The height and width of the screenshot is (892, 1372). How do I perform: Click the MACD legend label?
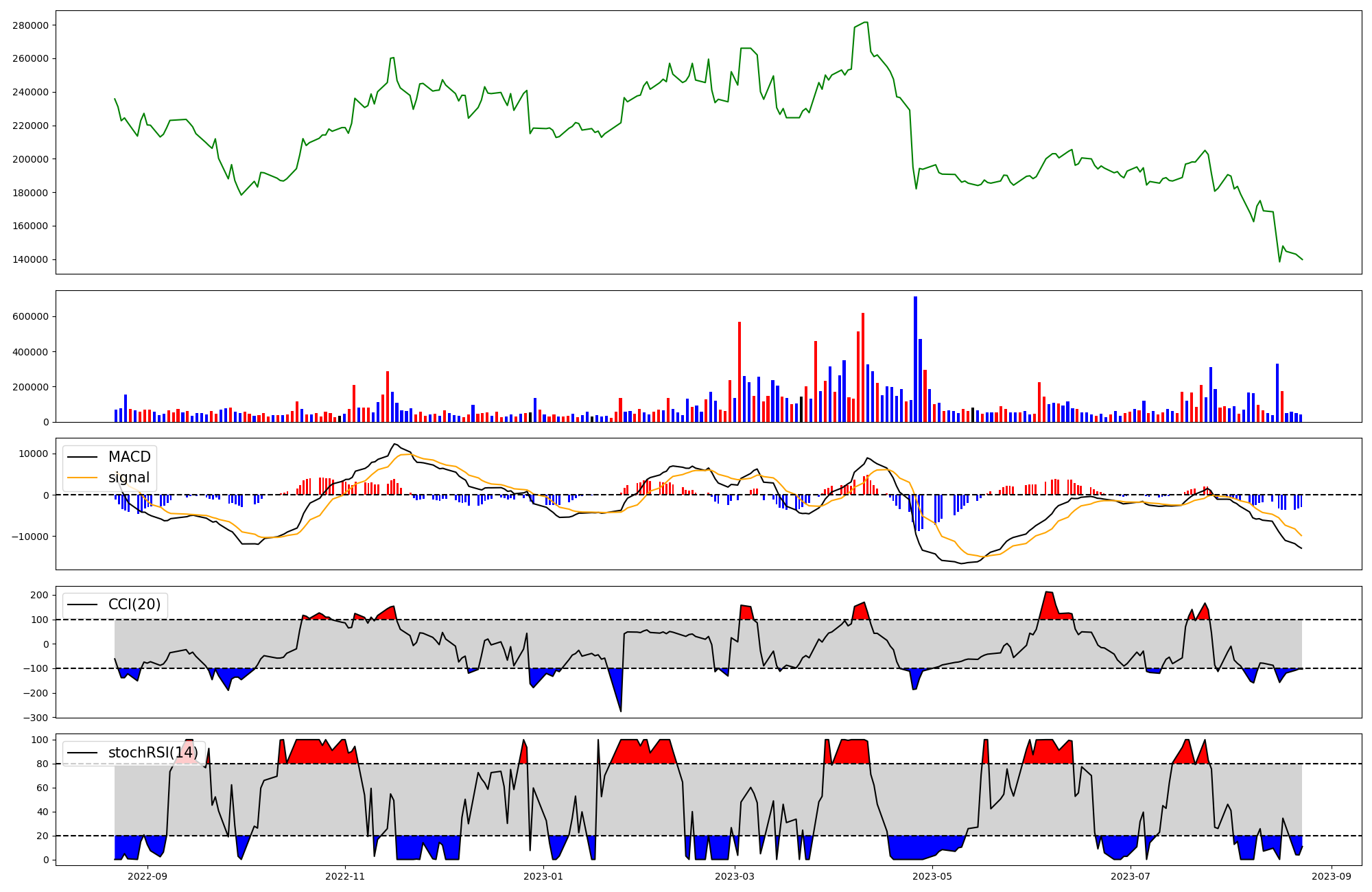129,457
